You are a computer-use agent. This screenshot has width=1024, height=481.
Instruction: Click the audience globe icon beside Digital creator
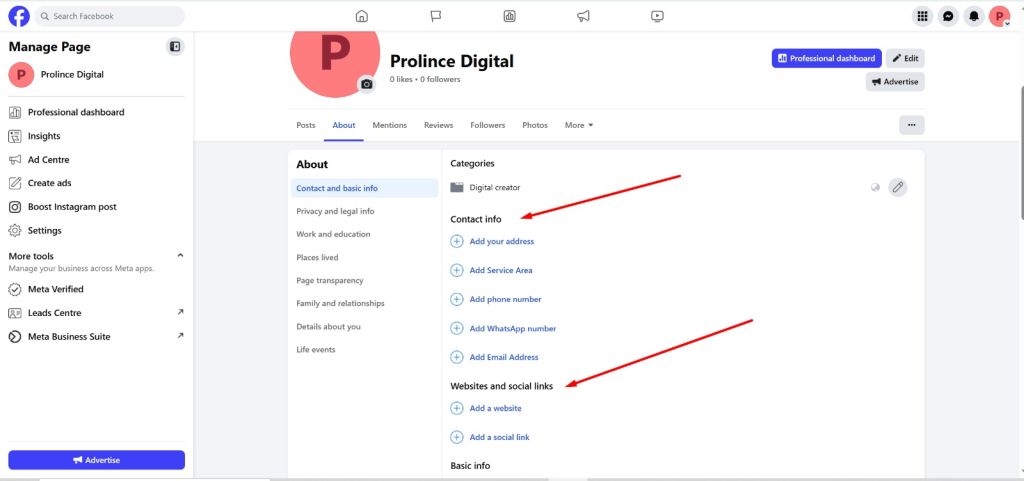click(875, 187)
